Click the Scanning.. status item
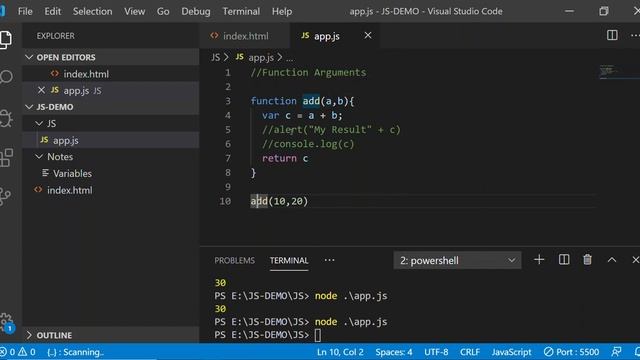The width and height of the screenshot is (640, 360). click(76, 352)
